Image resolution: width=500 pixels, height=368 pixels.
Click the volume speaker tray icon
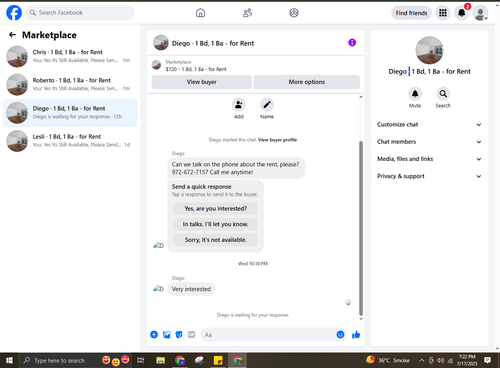[x=440, y=360]
